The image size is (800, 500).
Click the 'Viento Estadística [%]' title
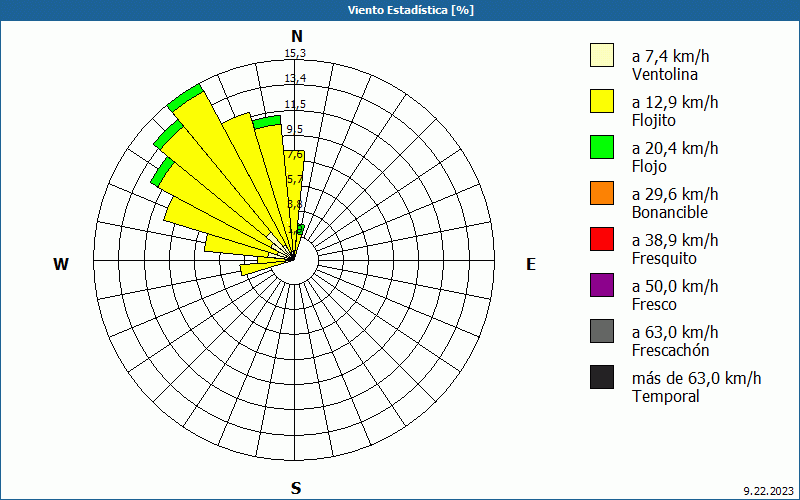411,10
